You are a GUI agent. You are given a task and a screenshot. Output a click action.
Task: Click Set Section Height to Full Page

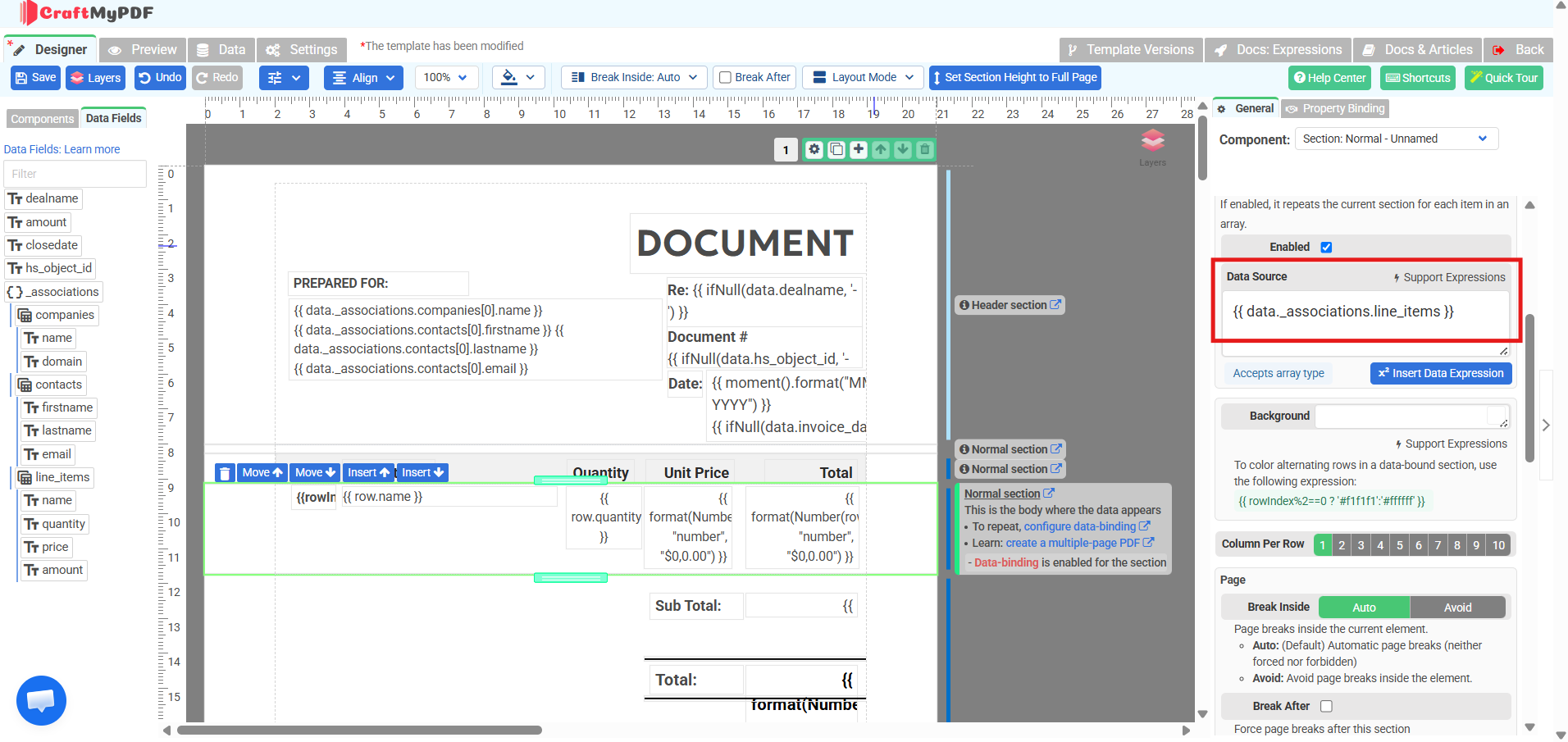pyautogui.click(x=1014, y=78)
